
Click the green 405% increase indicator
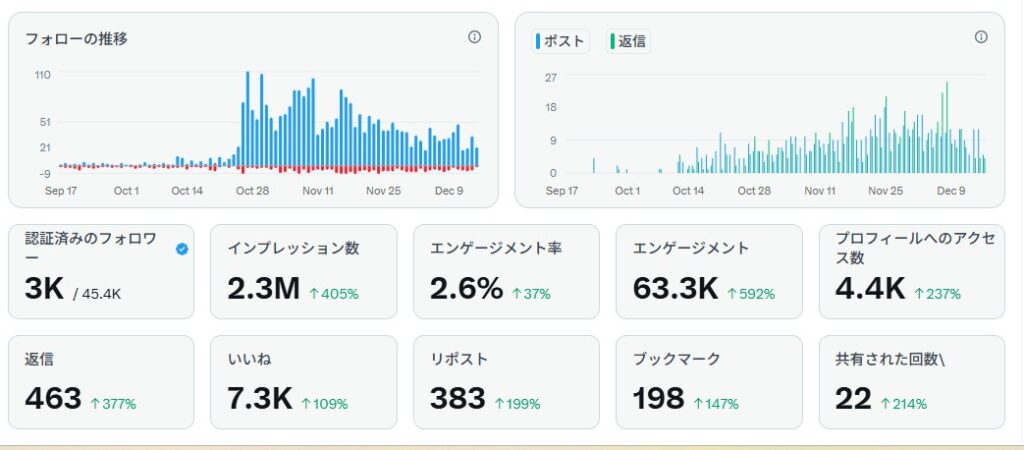coord(333,293)
